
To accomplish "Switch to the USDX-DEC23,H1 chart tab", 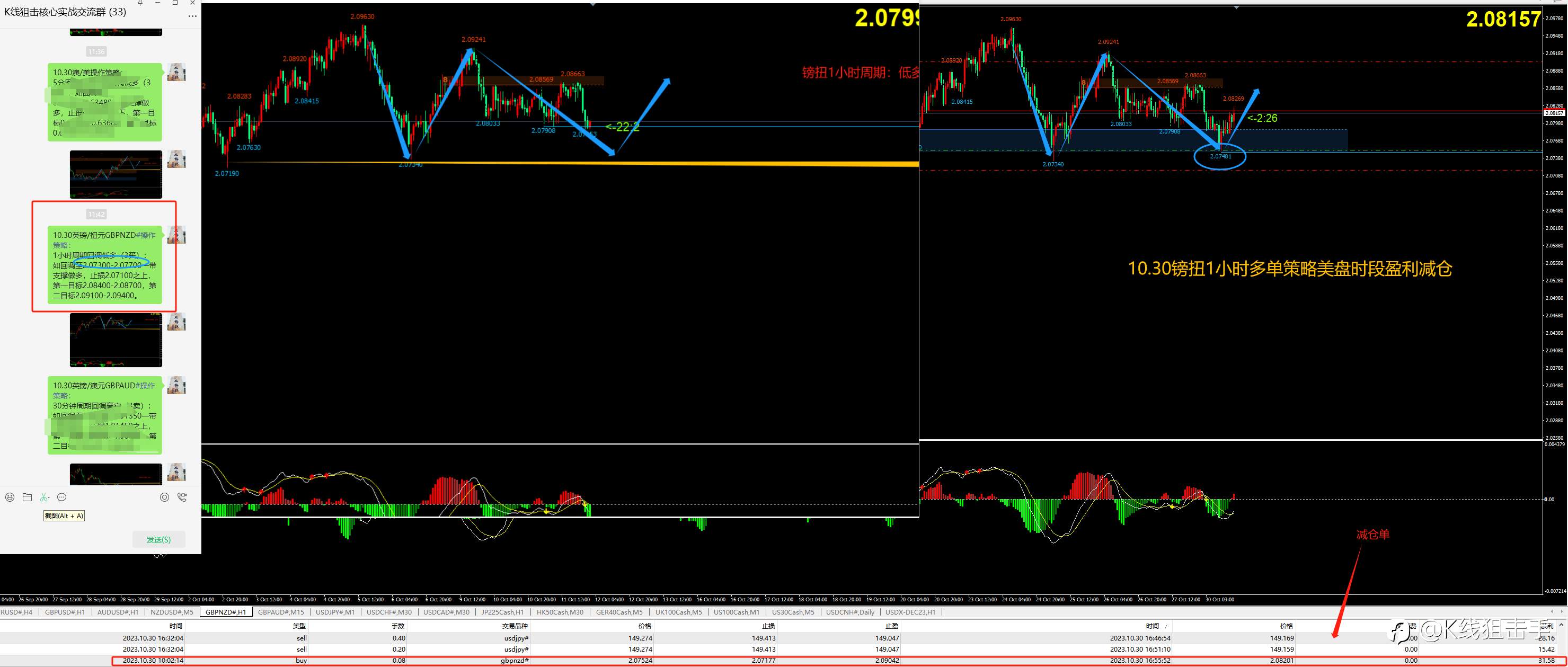I will (910, 612).
